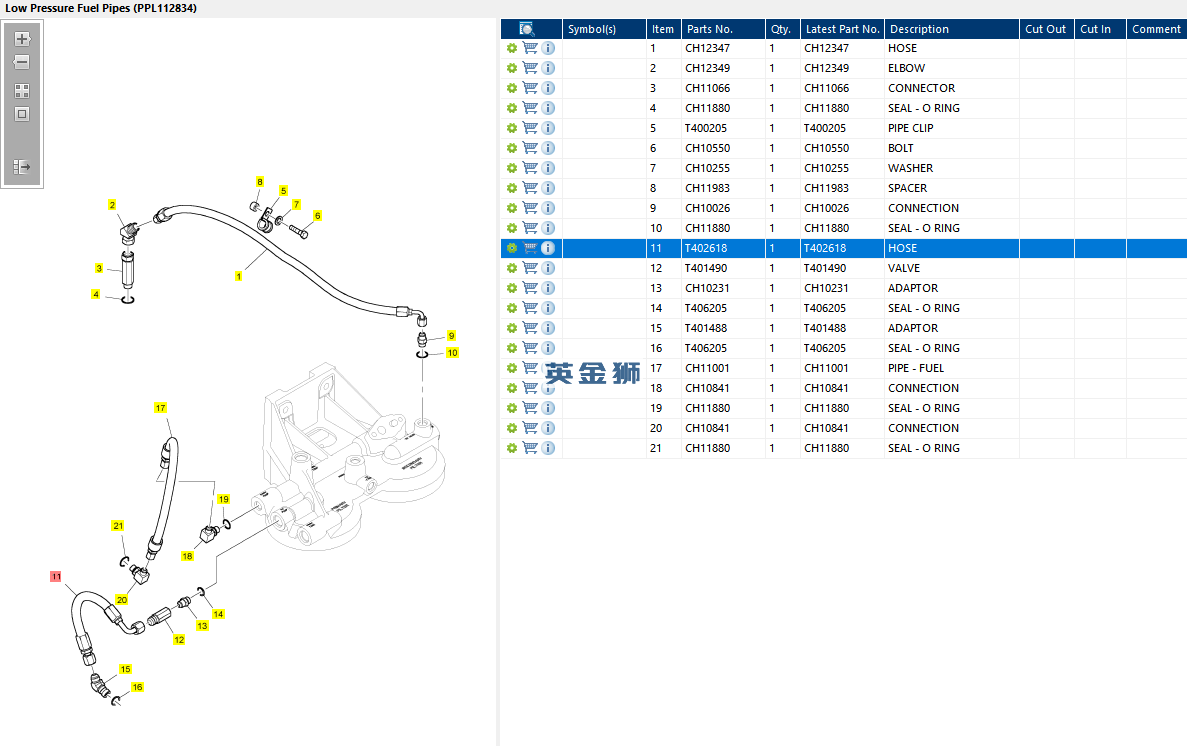Image resolution: width=1187 pixels, height=746 pixels.
Task: Click the export list arrow icon
Action: pyautogui.click(x=22, y=167)
